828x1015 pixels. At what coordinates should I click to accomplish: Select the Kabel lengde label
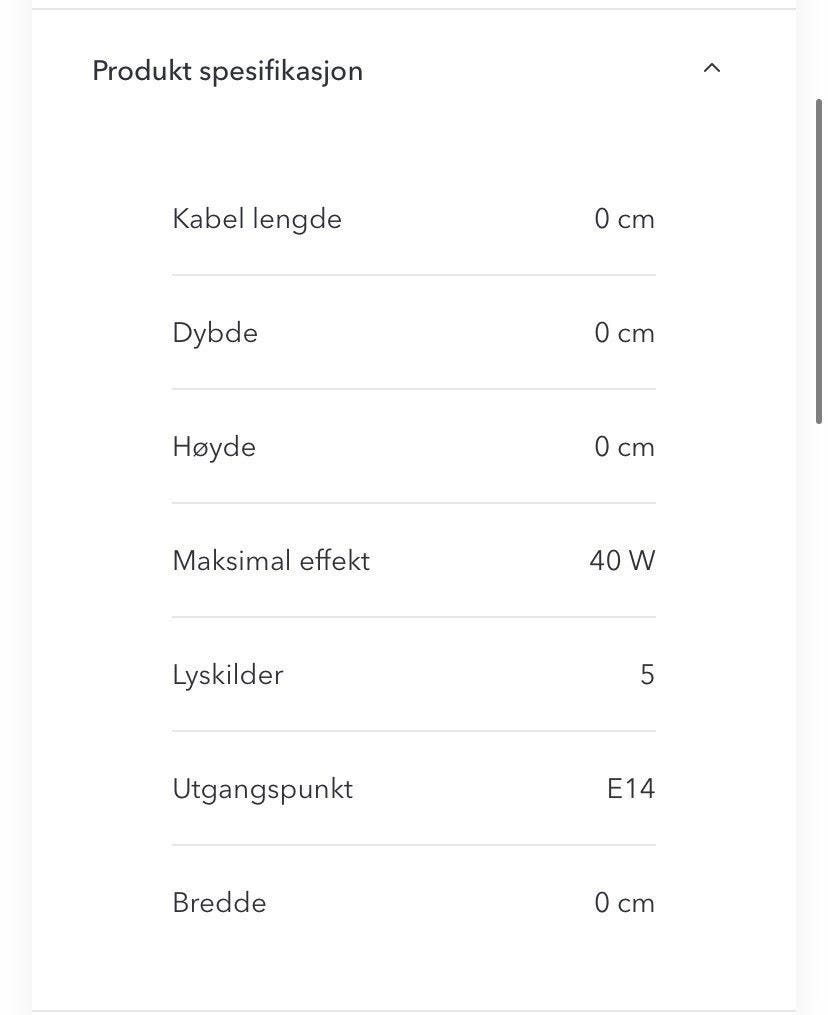(257, 219)
